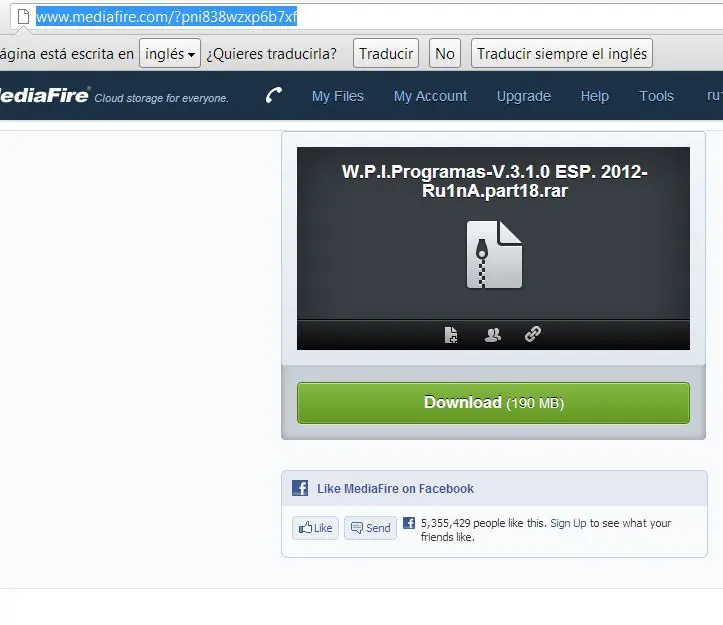Click the Sign Up link
This screenshot has height=625, width=723.
(568, 523)
